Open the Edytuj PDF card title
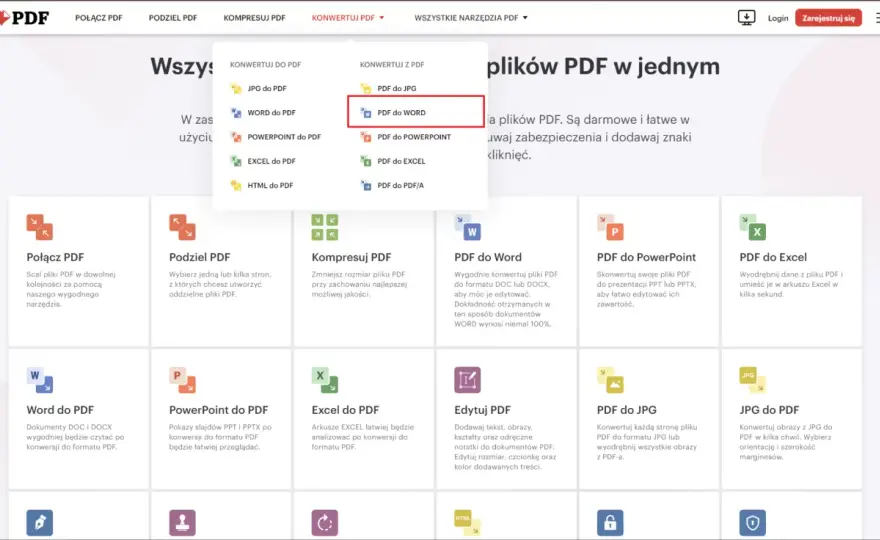The image size is (880, 540). (x=482, y=410)
